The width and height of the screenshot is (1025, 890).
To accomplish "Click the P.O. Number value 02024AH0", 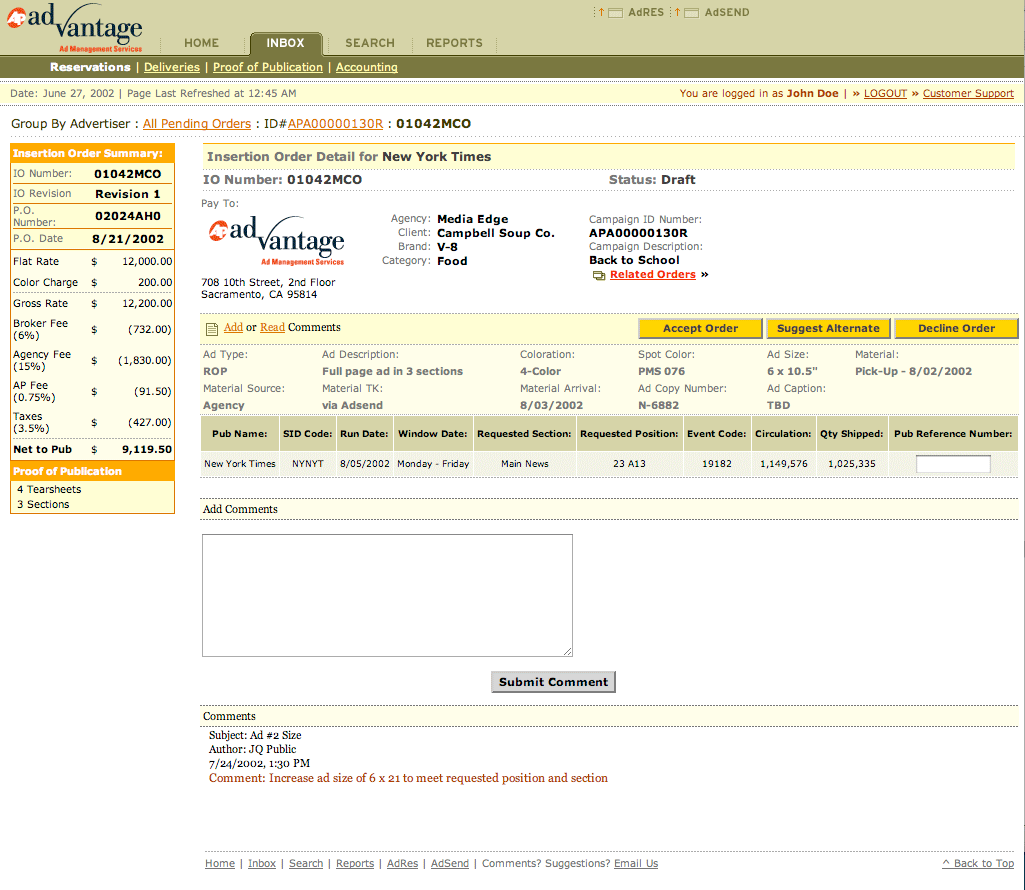I will tap(127, 216).
